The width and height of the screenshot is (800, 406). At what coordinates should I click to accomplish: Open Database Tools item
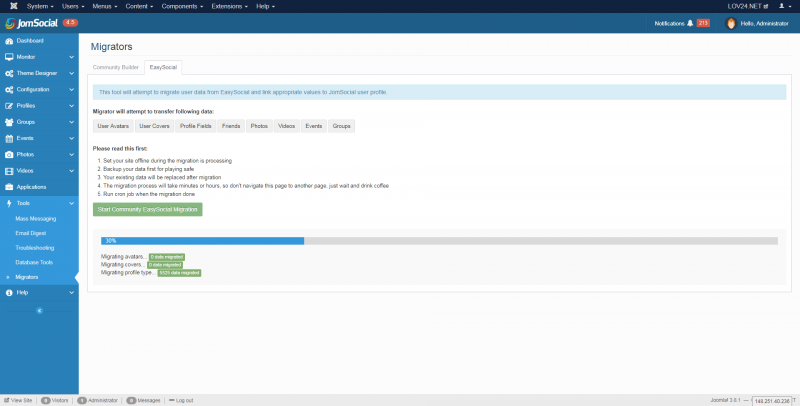(34, 263)
